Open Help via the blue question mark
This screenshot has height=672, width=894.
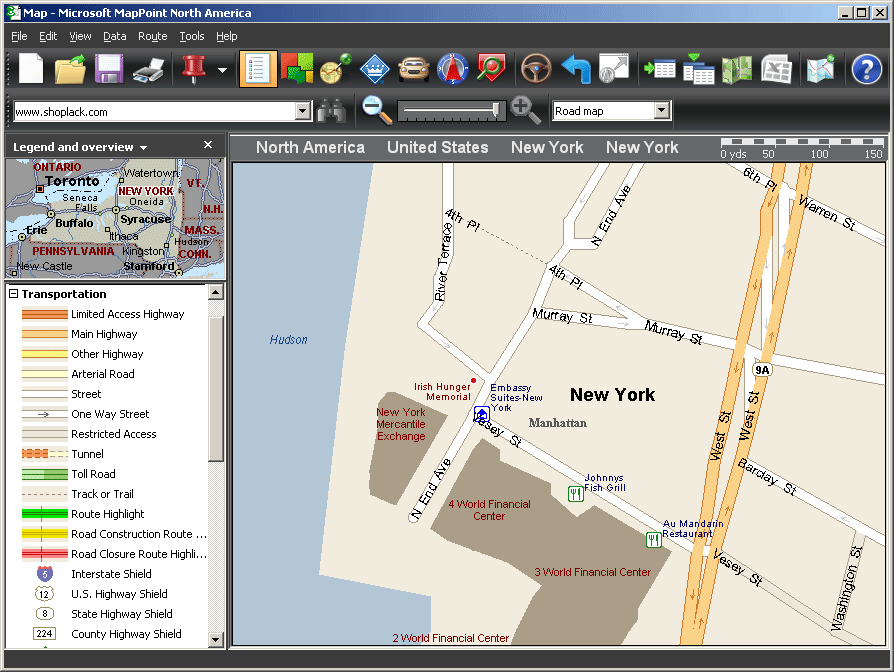867,69
